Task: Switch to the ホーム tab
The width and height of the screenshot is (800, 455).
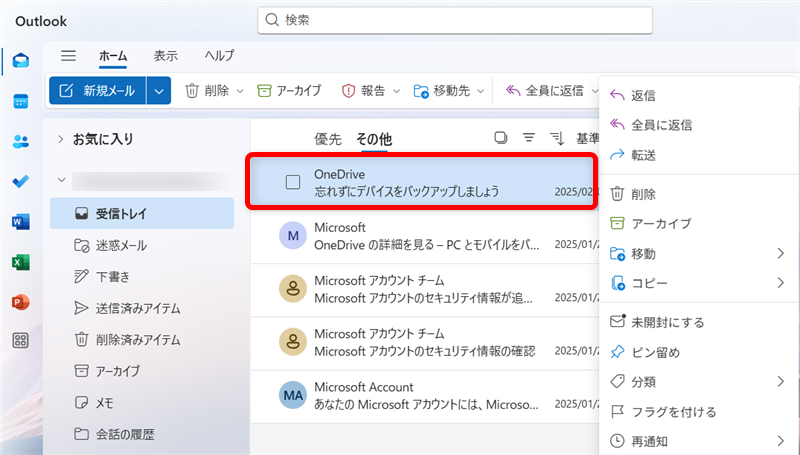Action: tap(113, 56)
